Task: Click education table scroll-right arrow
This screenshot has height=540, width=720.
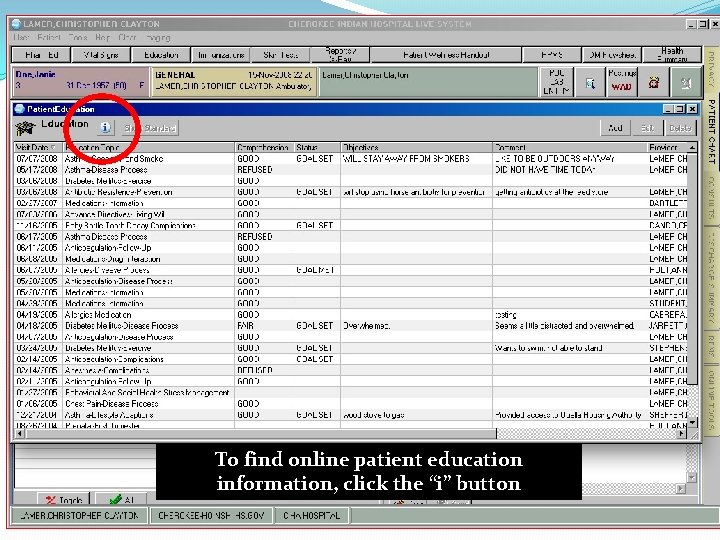Action: tap(682, 433)
